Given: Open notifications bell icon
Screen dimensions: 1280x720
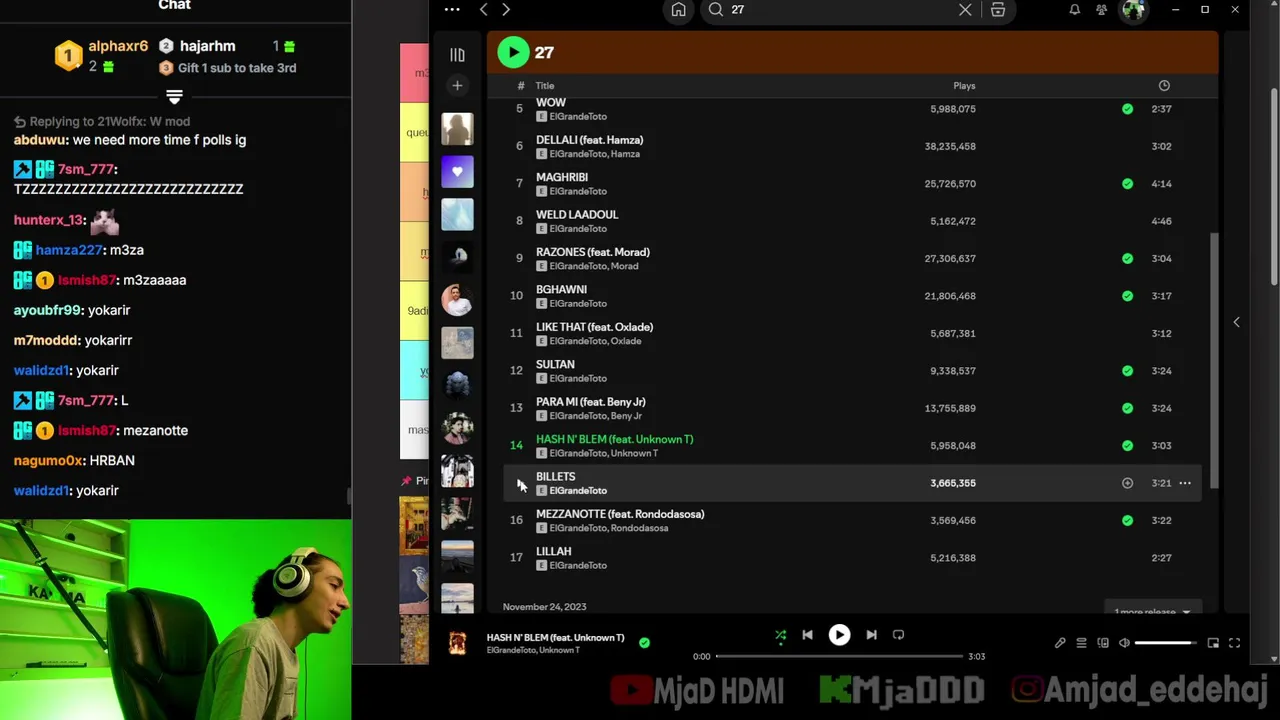Looking at the screenshot, I should click(x=1074, y=10).
